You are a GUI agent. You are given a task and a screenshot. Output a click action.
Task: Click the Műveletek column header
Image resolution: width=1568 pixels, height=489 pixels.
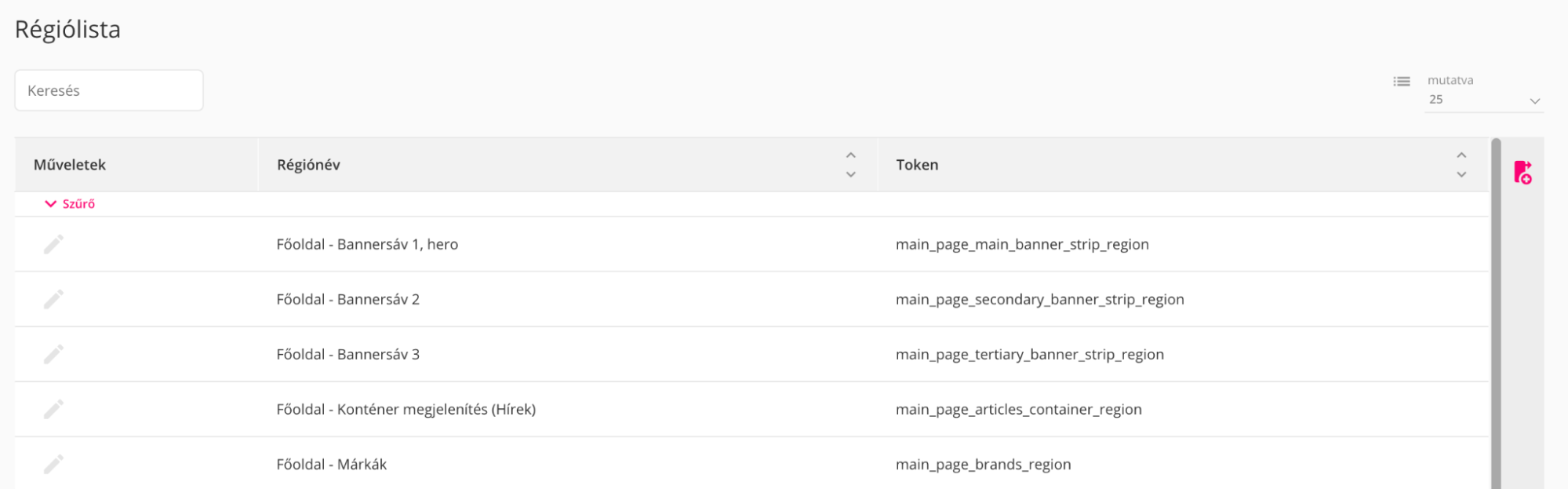point(70,165)
